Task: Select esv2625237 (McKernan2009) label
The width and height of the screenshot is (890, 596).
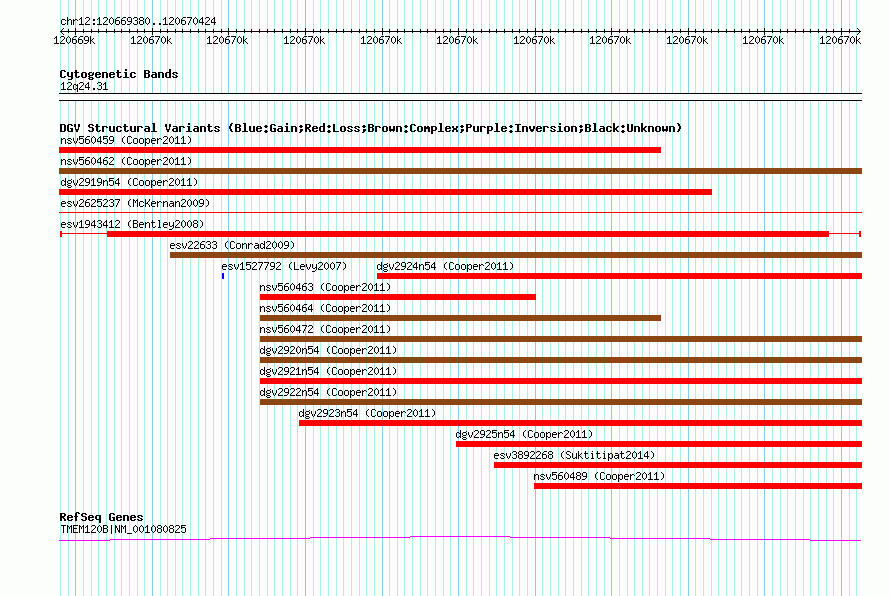Action: tap(135, 203)
